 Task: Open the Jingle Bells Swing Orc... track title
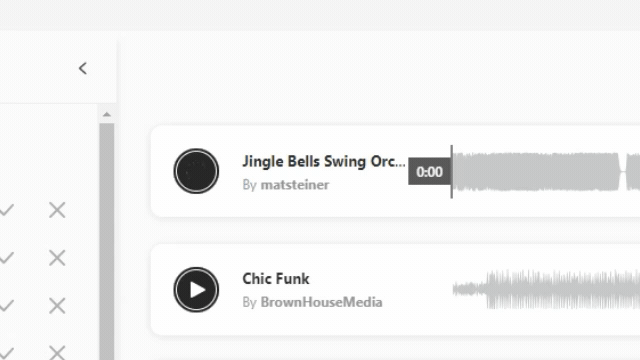pyautogui.click(x=324, y=161)
